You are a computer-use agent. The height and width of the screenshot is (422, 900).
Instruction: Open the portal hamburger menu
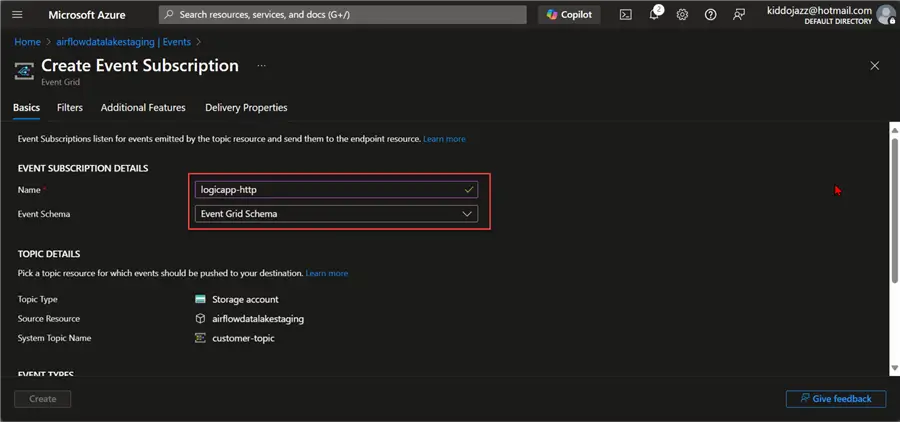(x=17, y=15)
